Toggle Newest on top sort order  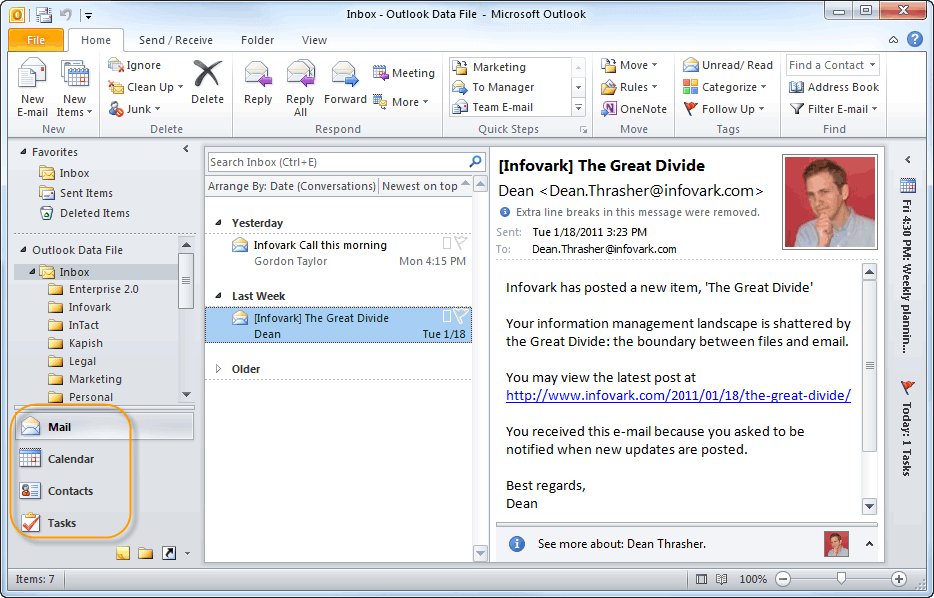426,186
